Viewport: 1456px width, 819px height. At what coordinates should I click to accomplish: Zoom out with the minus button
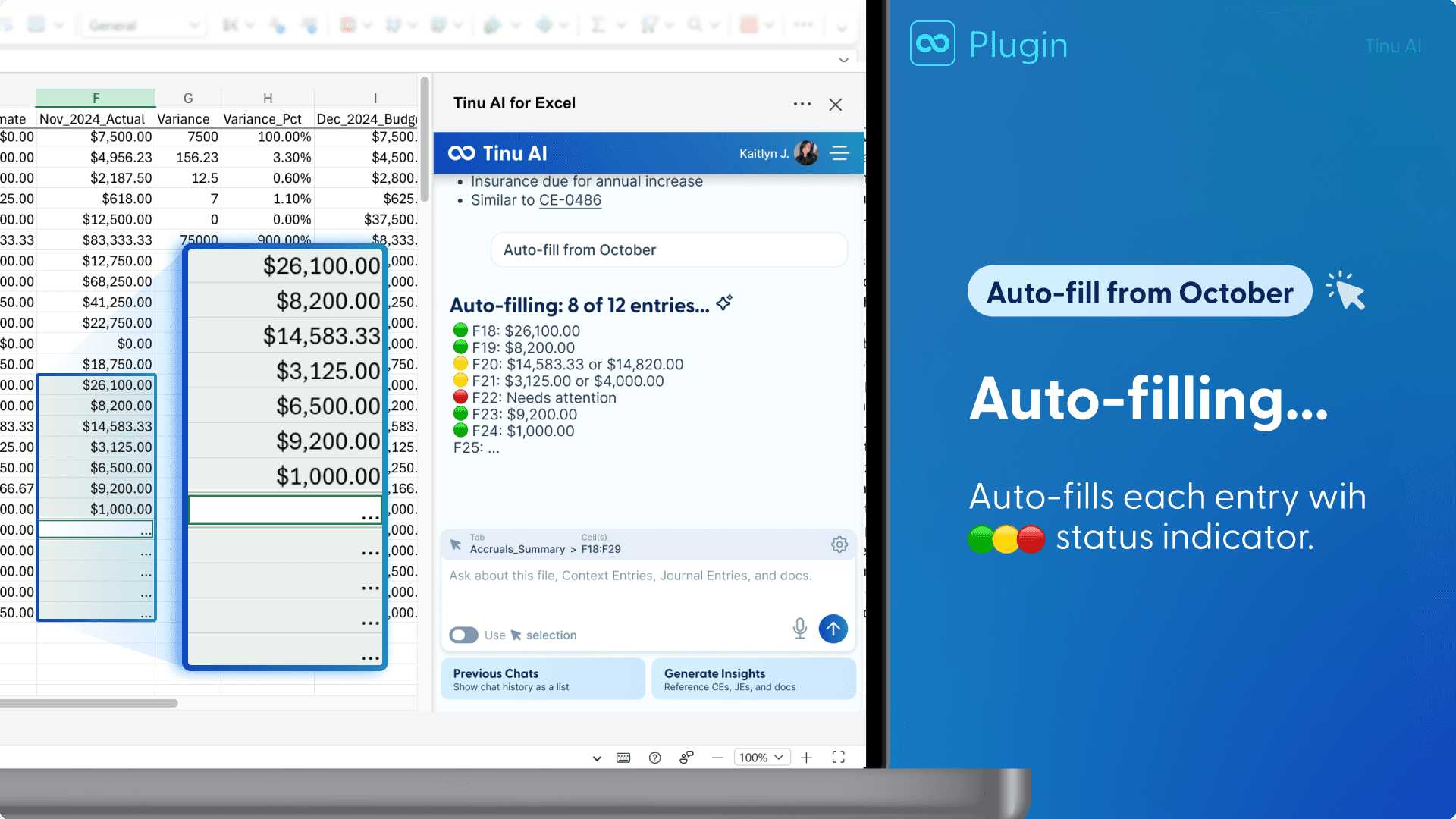(x=717, y=758)
